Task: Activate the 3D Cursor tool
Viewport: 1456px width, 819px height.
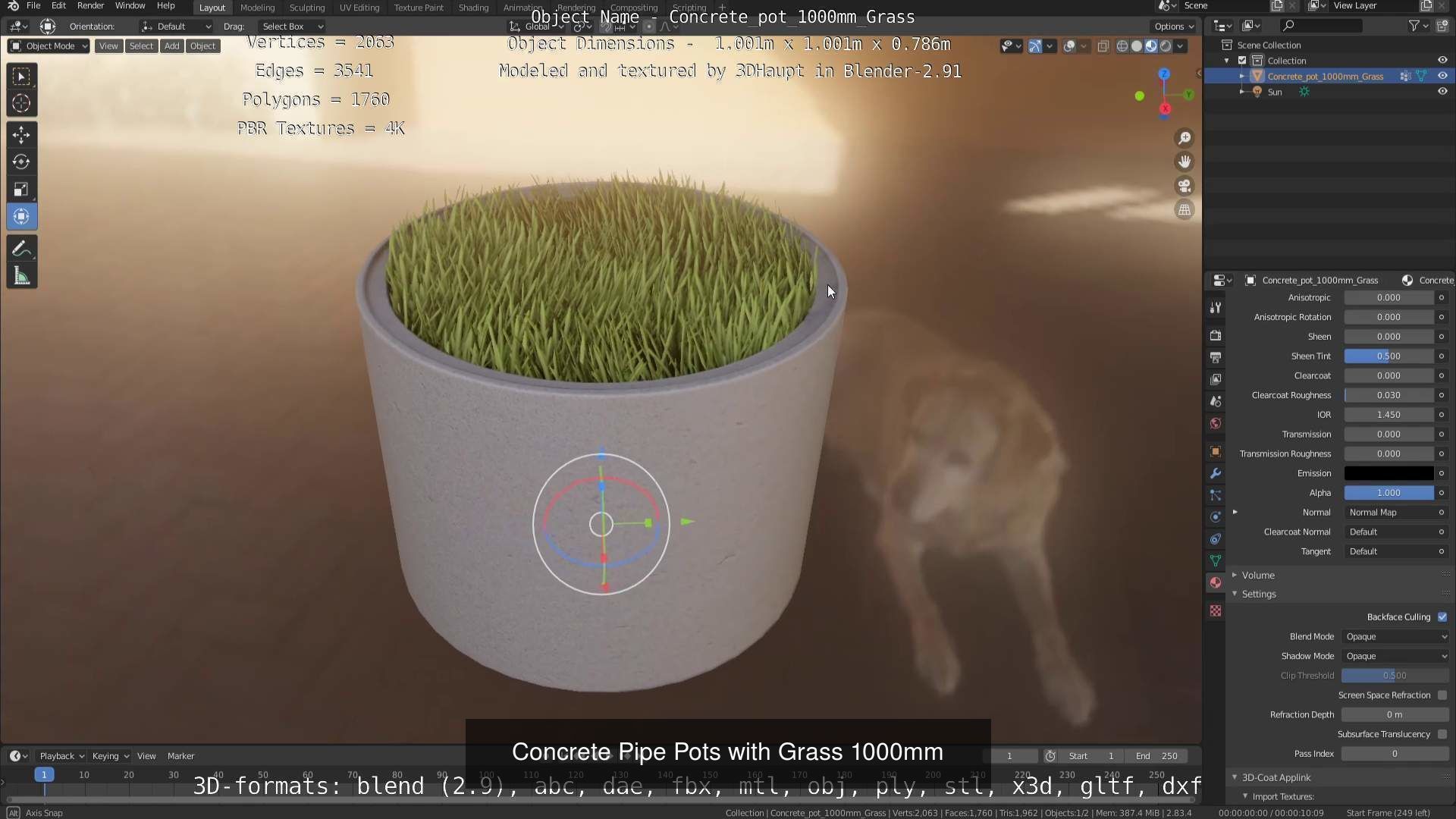Action: point(21,103)
